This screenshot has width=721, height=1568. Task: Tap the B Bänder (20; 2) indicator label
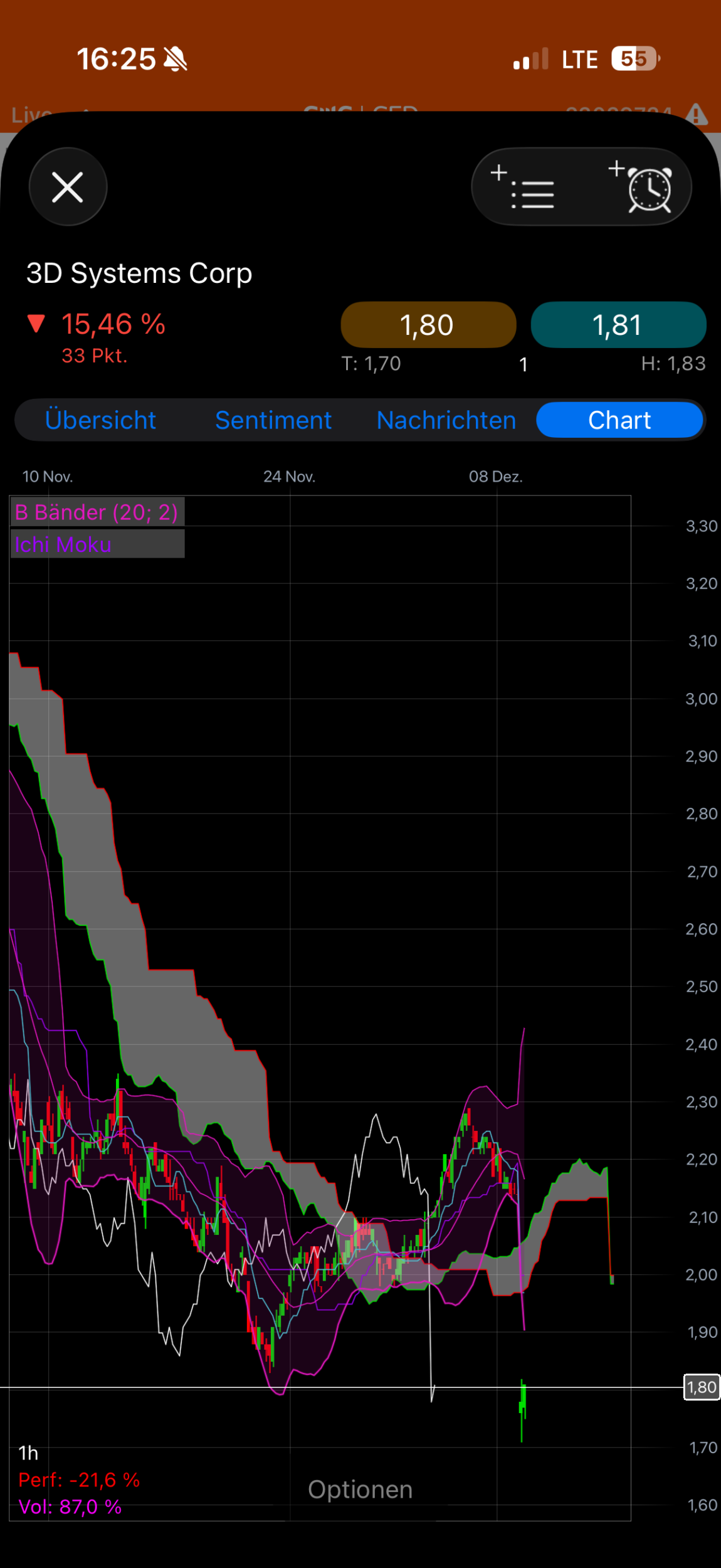(x=97, y=512)
